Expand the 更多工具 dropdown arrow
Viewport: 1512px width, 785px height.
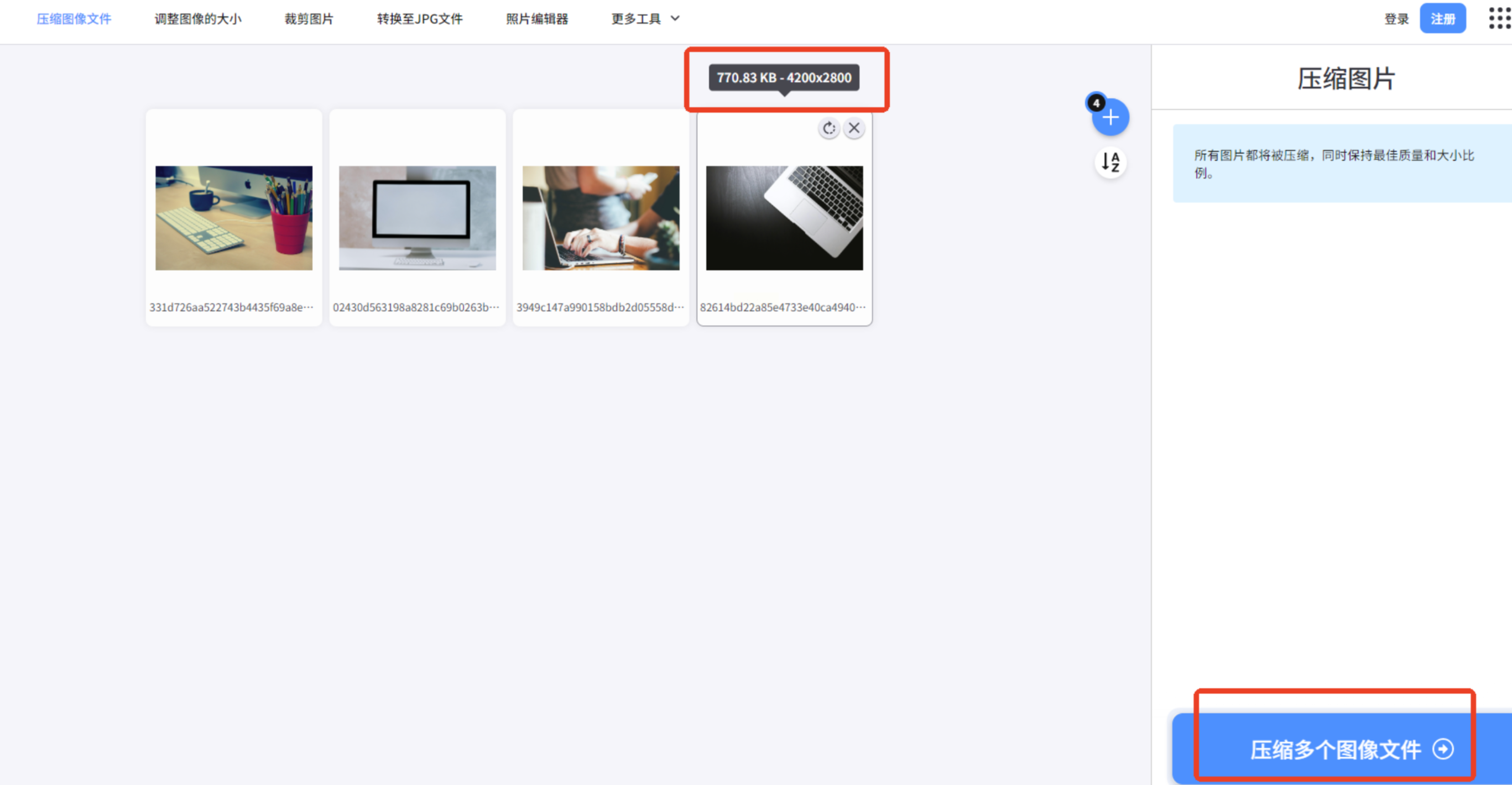[x=675, y=18]
